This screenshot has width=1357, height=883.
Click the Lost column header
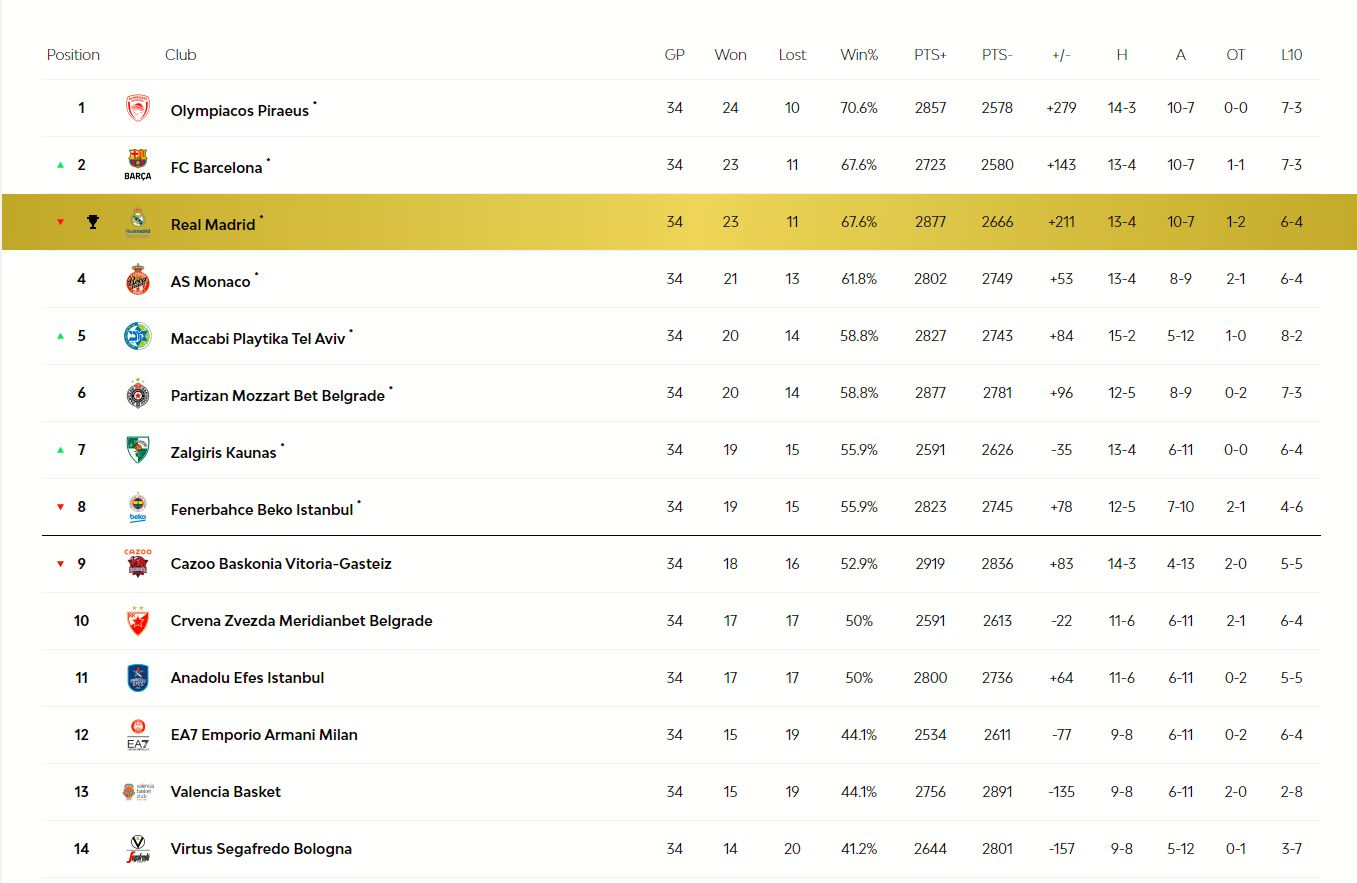click(792, 55)
